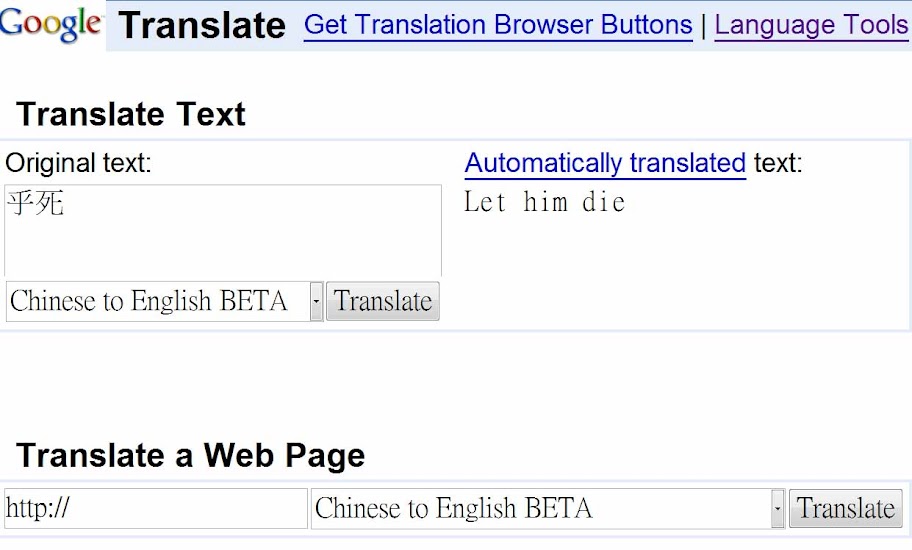Click the Chinese characters in the original text
The image size is (912, 550).
[x=36, y=204]
